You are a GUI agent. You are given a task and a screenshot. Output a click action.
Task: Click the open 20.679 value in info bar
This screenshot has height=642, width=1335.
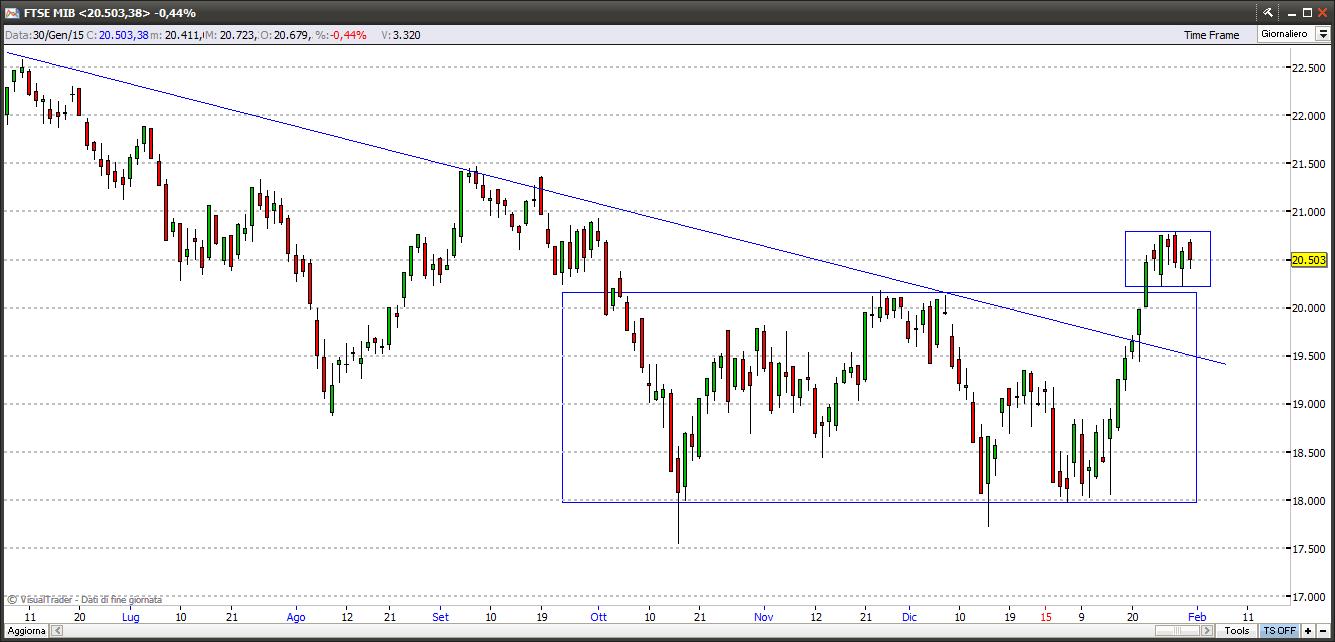[x=293, y=35]
